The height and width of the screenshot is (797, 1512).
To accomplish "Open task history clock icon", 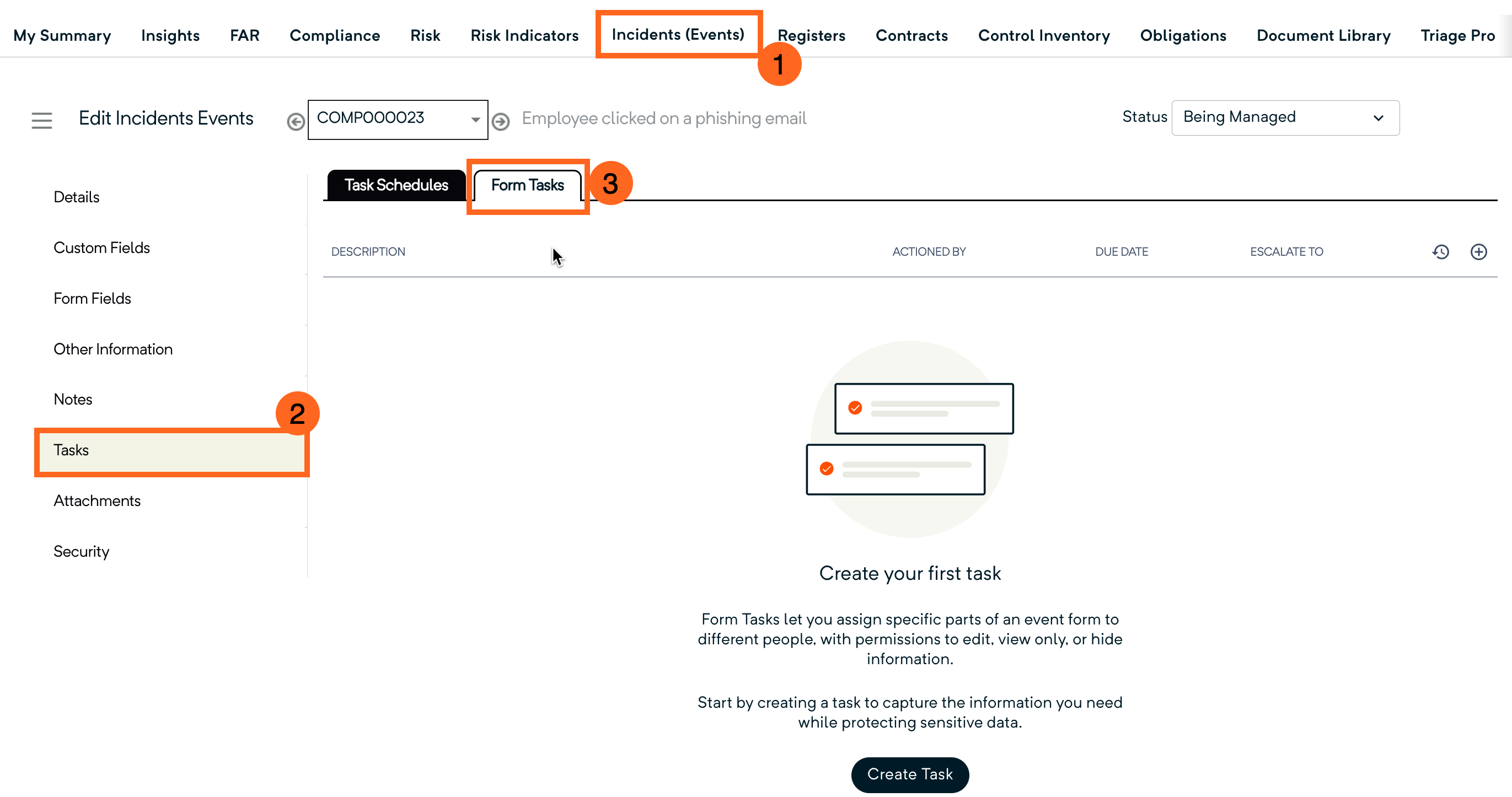I will pyautogui.click(x=1440, y=252).
